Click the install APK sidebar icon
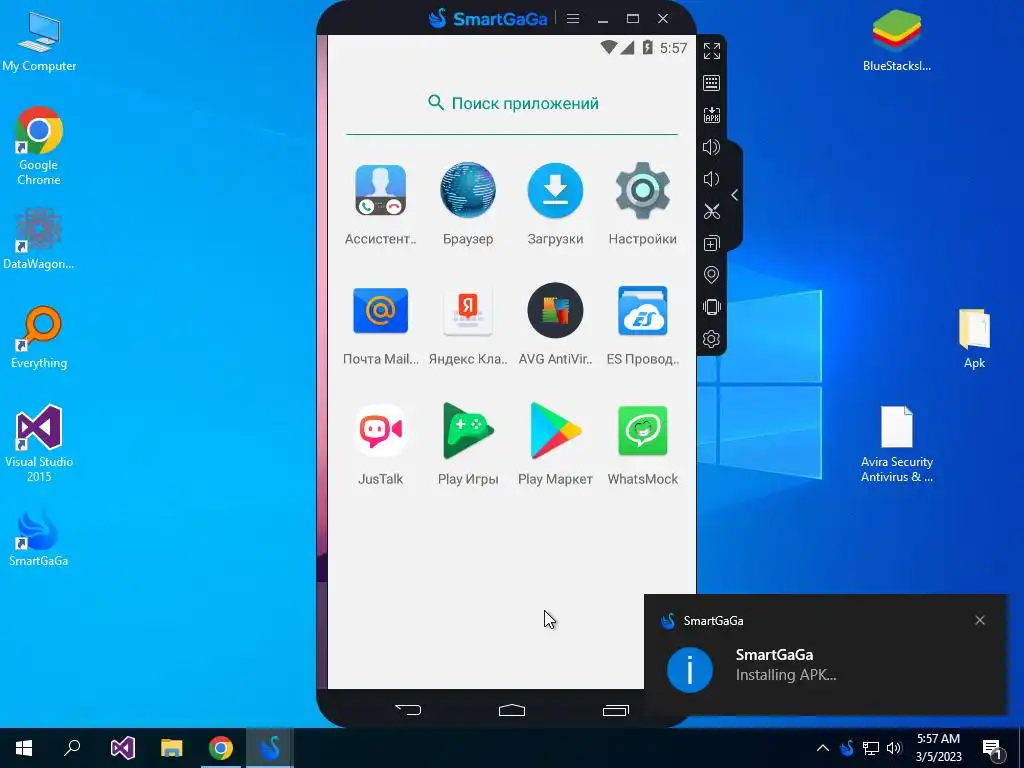 click(x=712, y=115)
